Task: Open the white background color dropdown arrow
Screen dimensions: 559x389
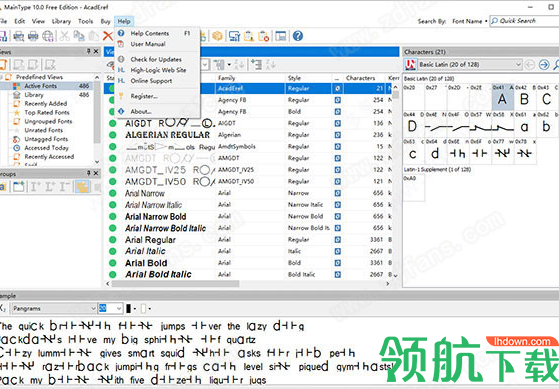Action: point(150,309)
